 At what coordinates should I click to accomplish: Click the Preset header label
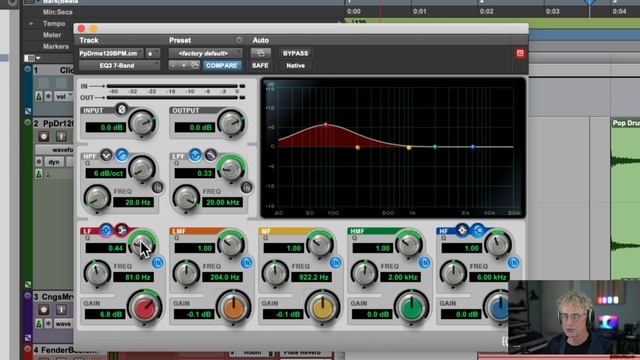180,40
